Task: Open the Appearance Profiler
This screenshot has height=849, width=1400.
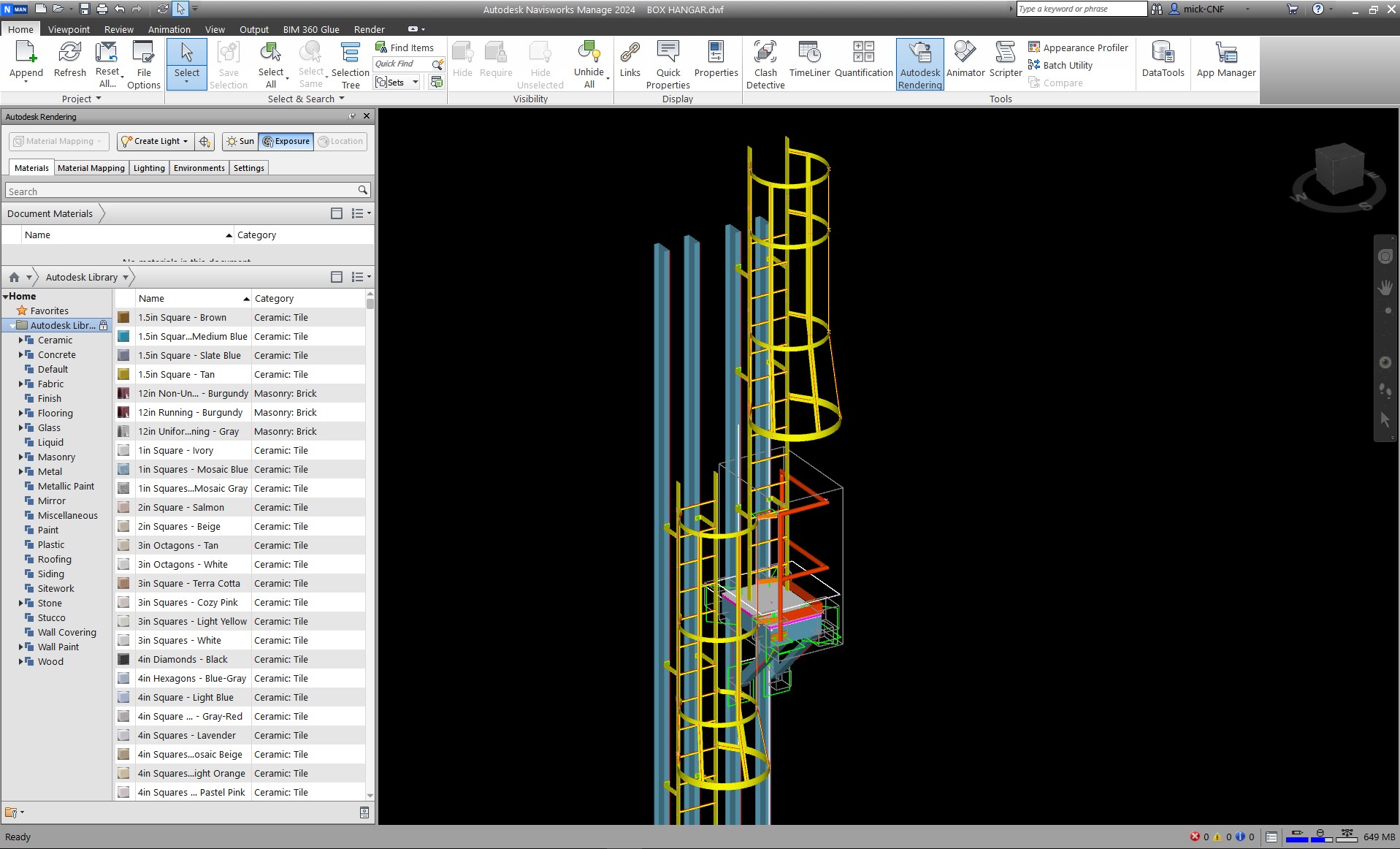Action: point(1078,47)
